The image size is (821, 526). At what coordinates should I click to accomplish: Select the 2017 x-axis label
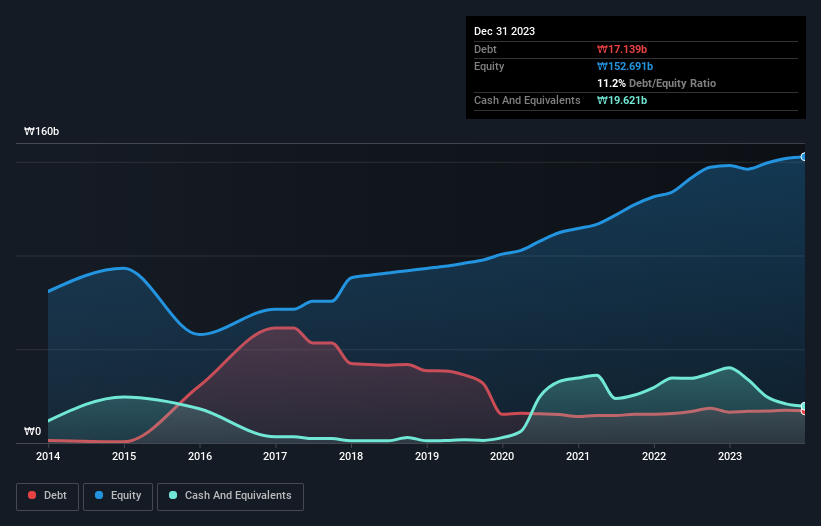click(x=275, y=456)
